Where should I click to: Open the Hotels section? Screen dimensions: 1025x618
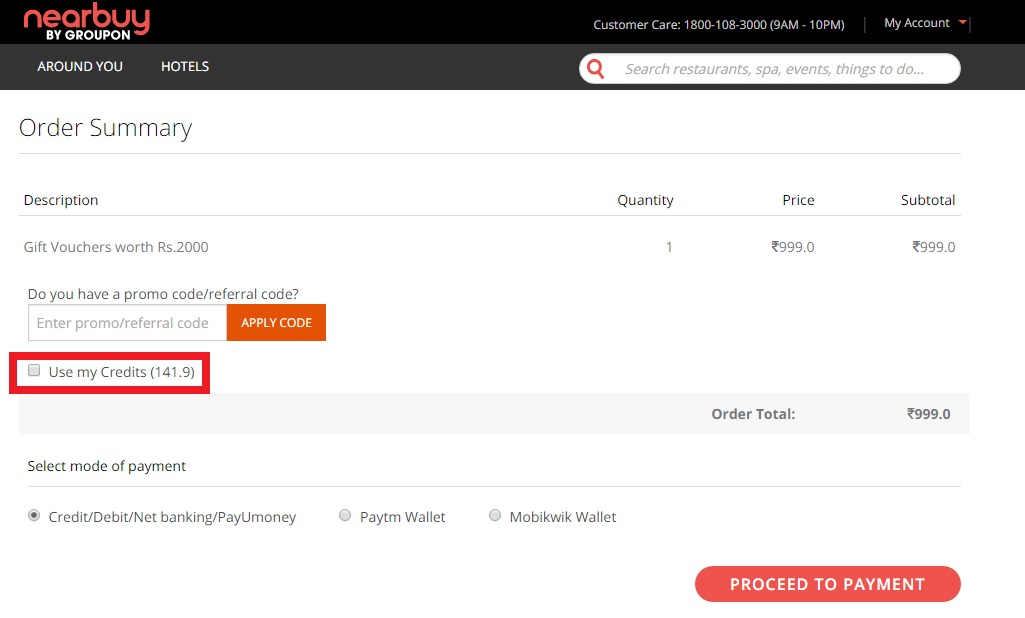(185, 67)
